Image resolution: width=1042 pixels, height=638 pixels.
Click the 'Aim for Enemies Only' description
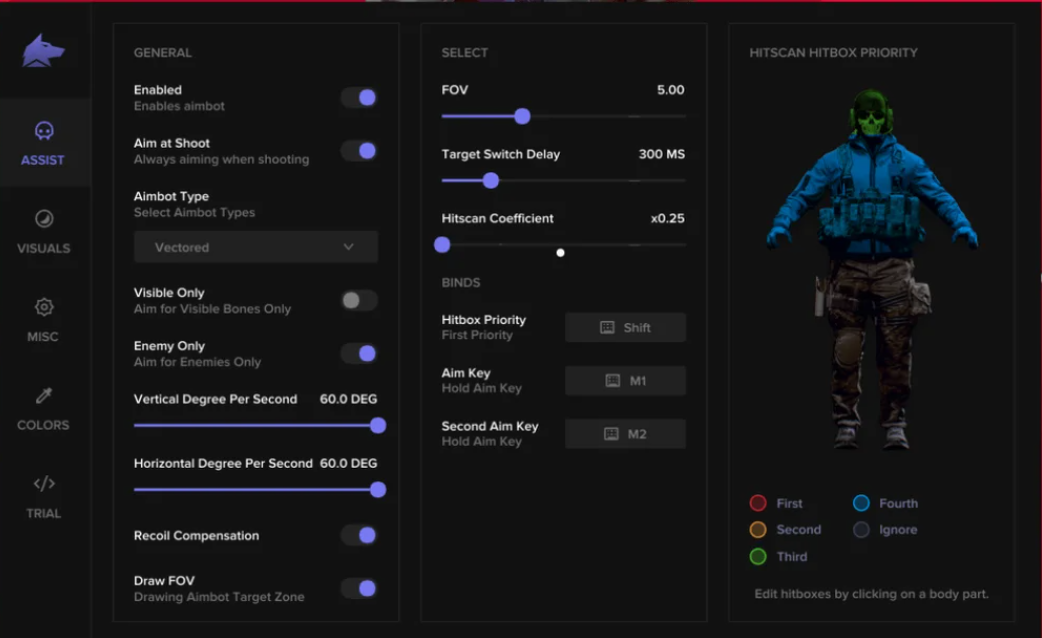point(197,362)
